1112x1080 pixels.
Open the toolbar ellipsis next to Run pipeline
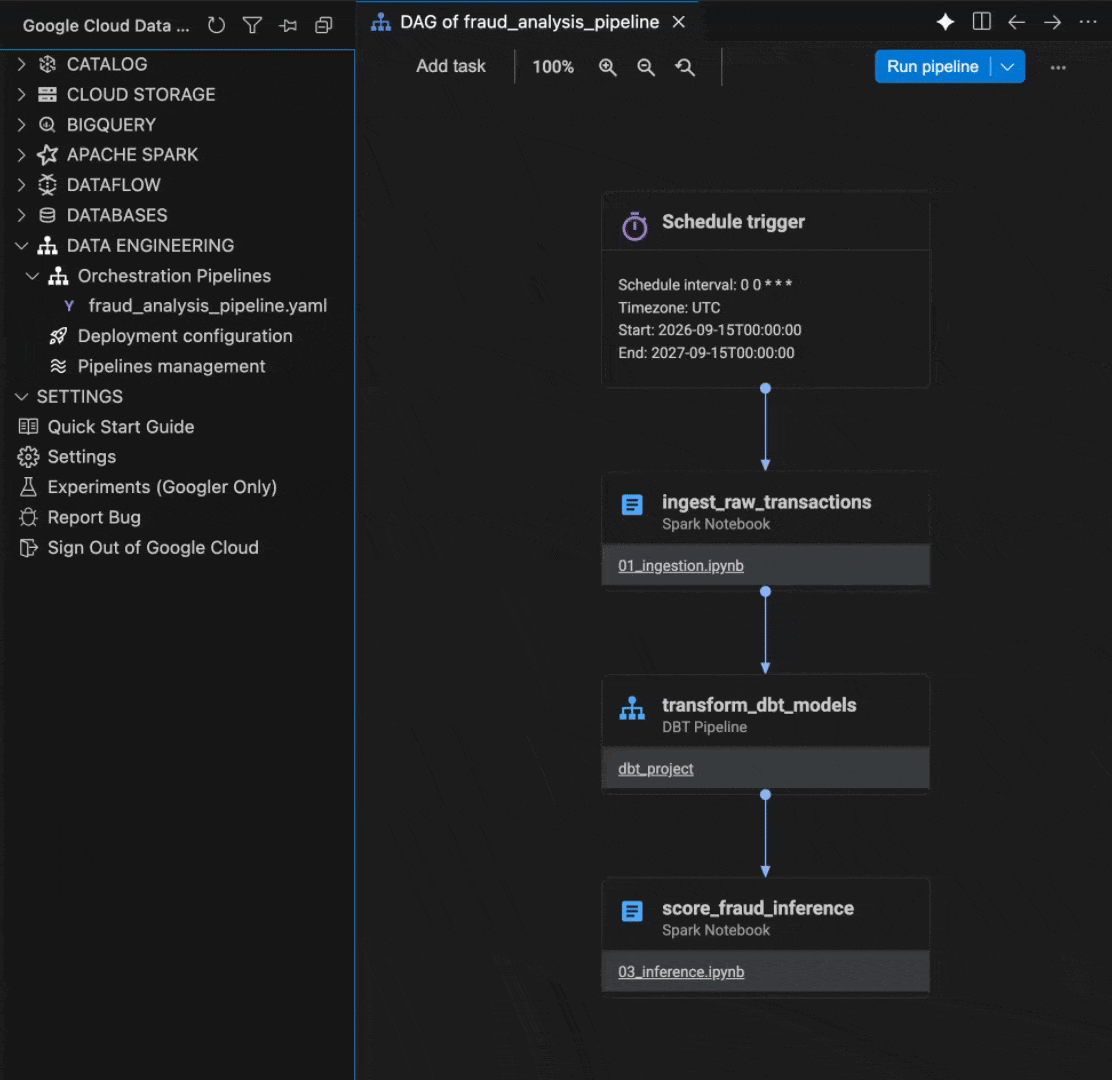click(x=1058, y=67)
